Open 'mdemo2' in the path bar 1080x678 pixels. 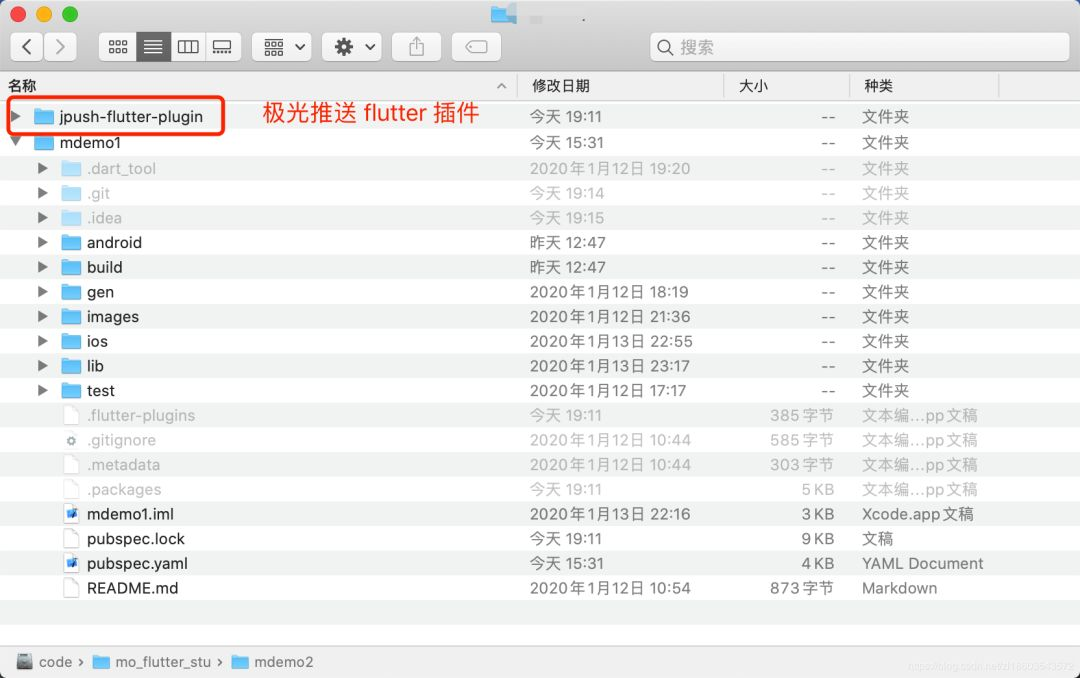283,662
